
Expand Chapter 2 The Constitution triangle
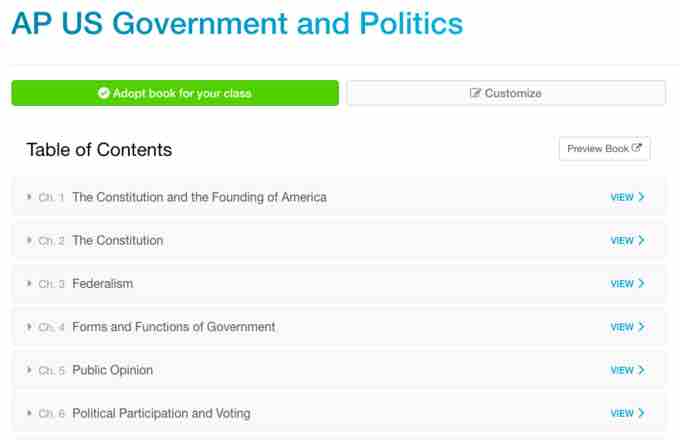[30, 240]
